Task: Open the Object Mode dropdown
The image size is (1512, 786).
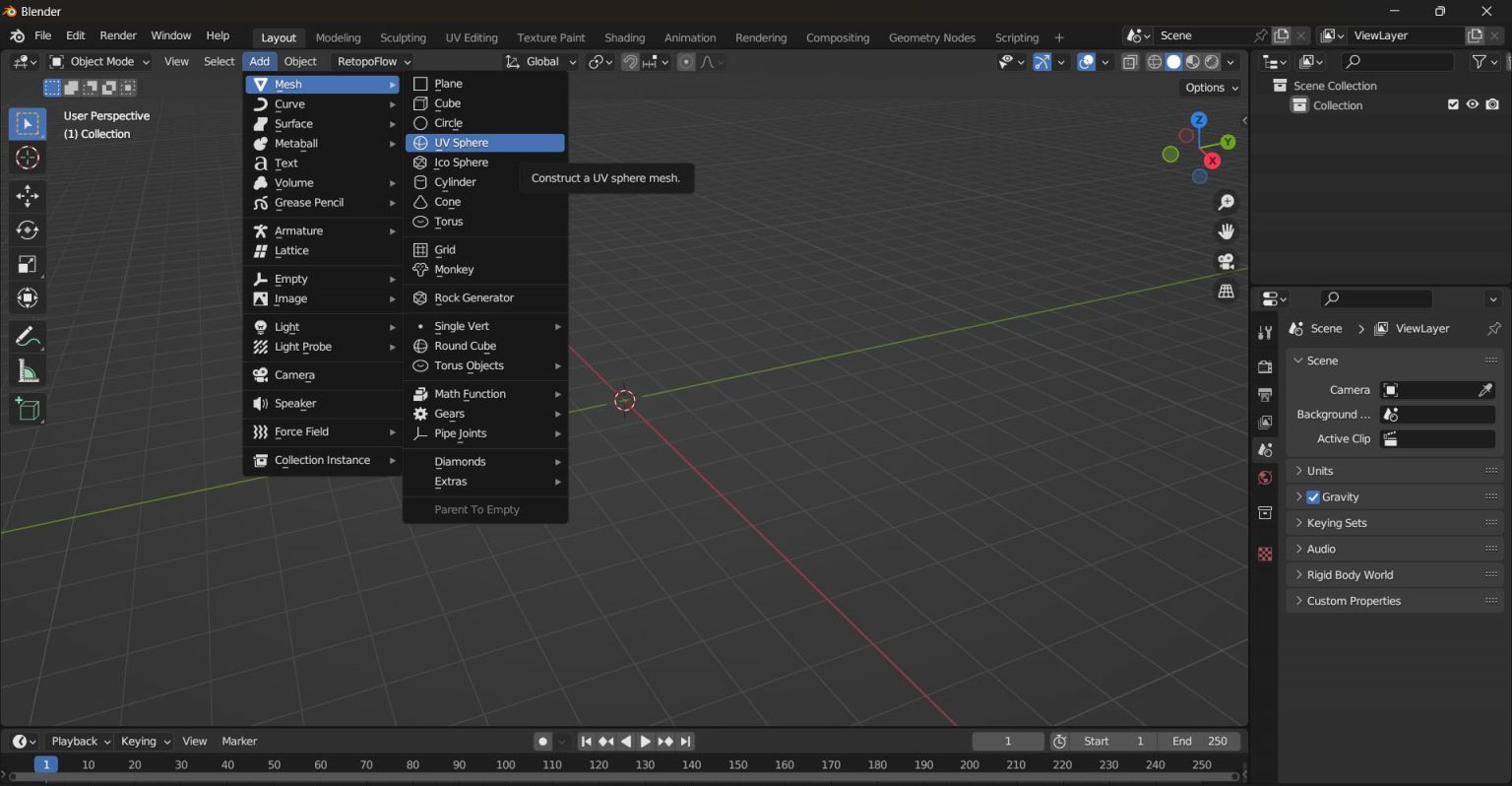Action: [99, 61]
